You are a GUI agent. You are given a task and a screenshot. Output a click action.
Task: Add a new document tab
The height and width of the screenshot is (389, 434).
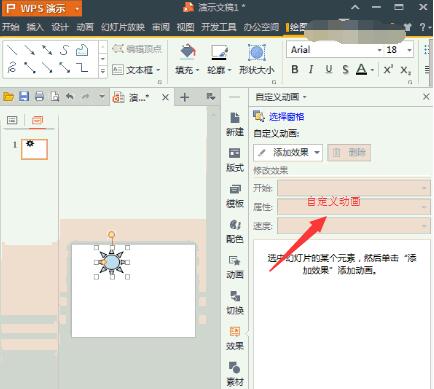pyautogui.click(x=184, y=97)
